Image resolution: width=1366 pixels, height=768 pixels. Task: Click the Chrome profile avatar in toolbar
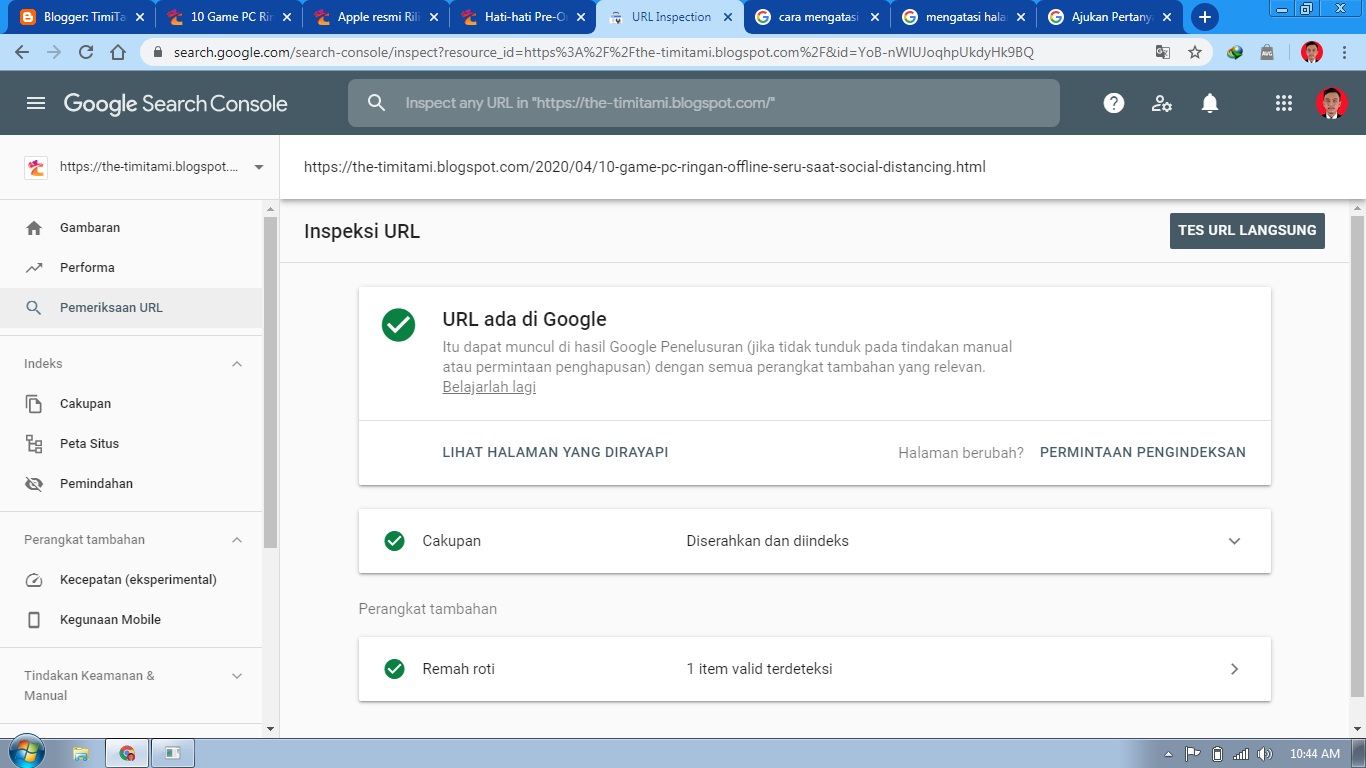pos(1312,52)
